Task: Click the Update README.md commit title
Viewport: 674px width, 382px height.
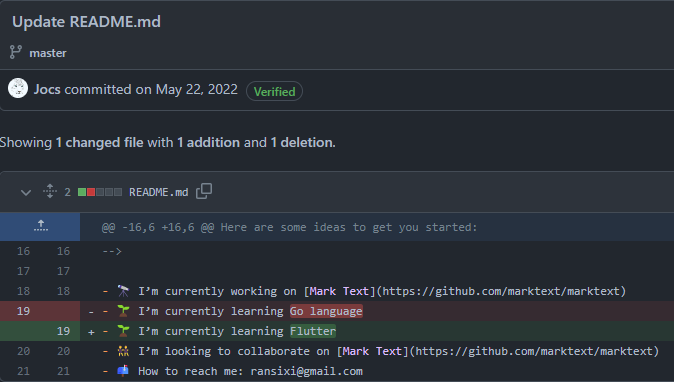Action: pos(86,22)
